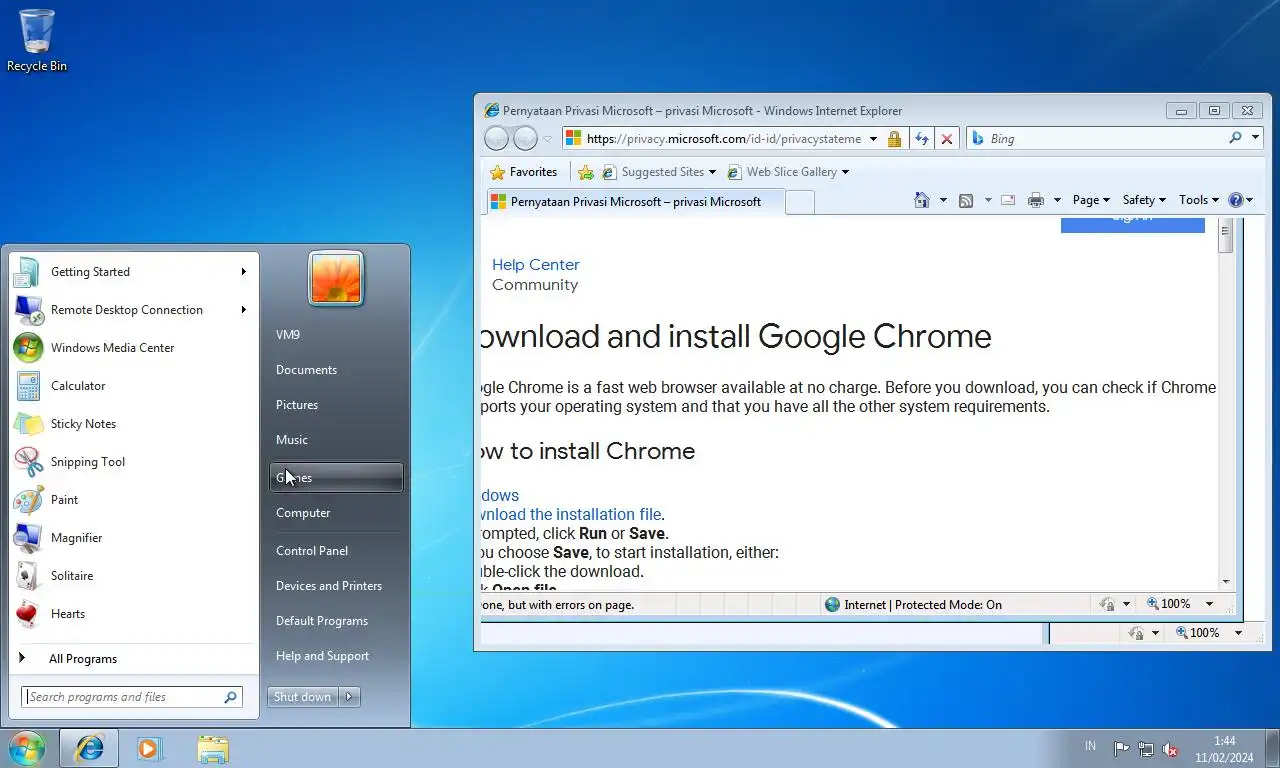This screenshot has height=768, width=1280.
Task: Stop loading the page in IE
Action: tap(947, 139)
